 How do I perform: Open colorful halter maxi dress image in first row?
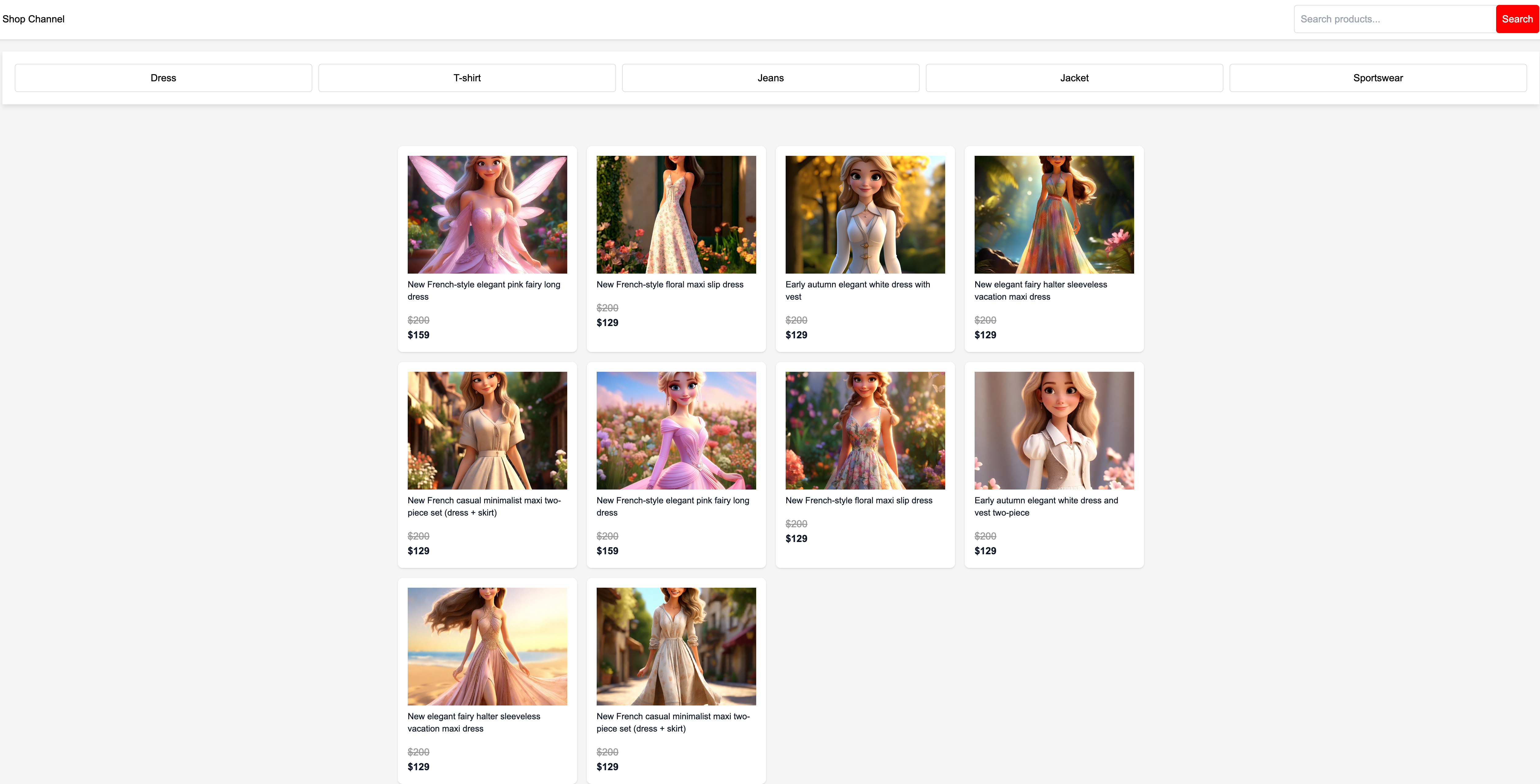pos(1054,214)
